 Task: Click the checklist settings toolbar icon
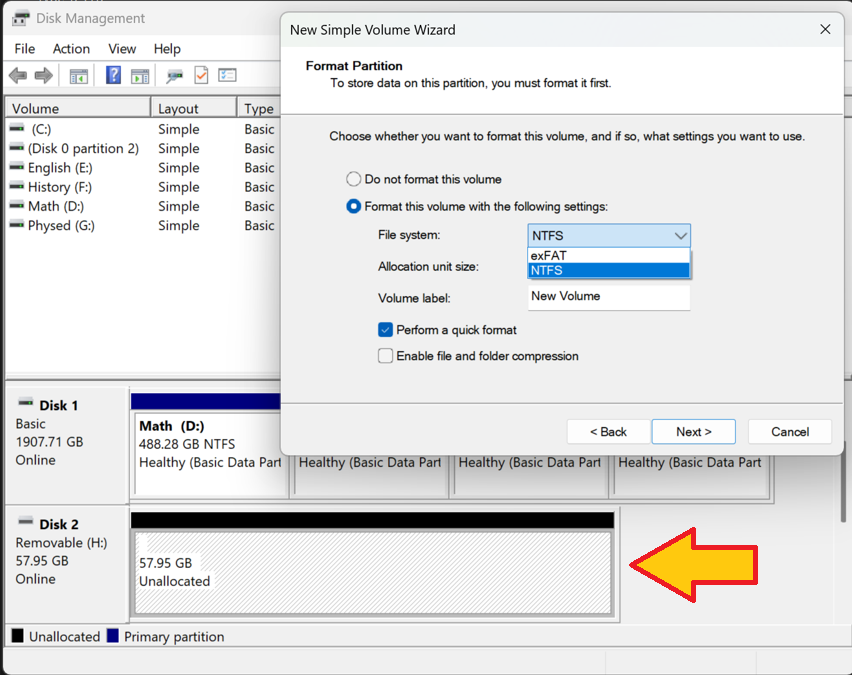[x=227, y=76]
